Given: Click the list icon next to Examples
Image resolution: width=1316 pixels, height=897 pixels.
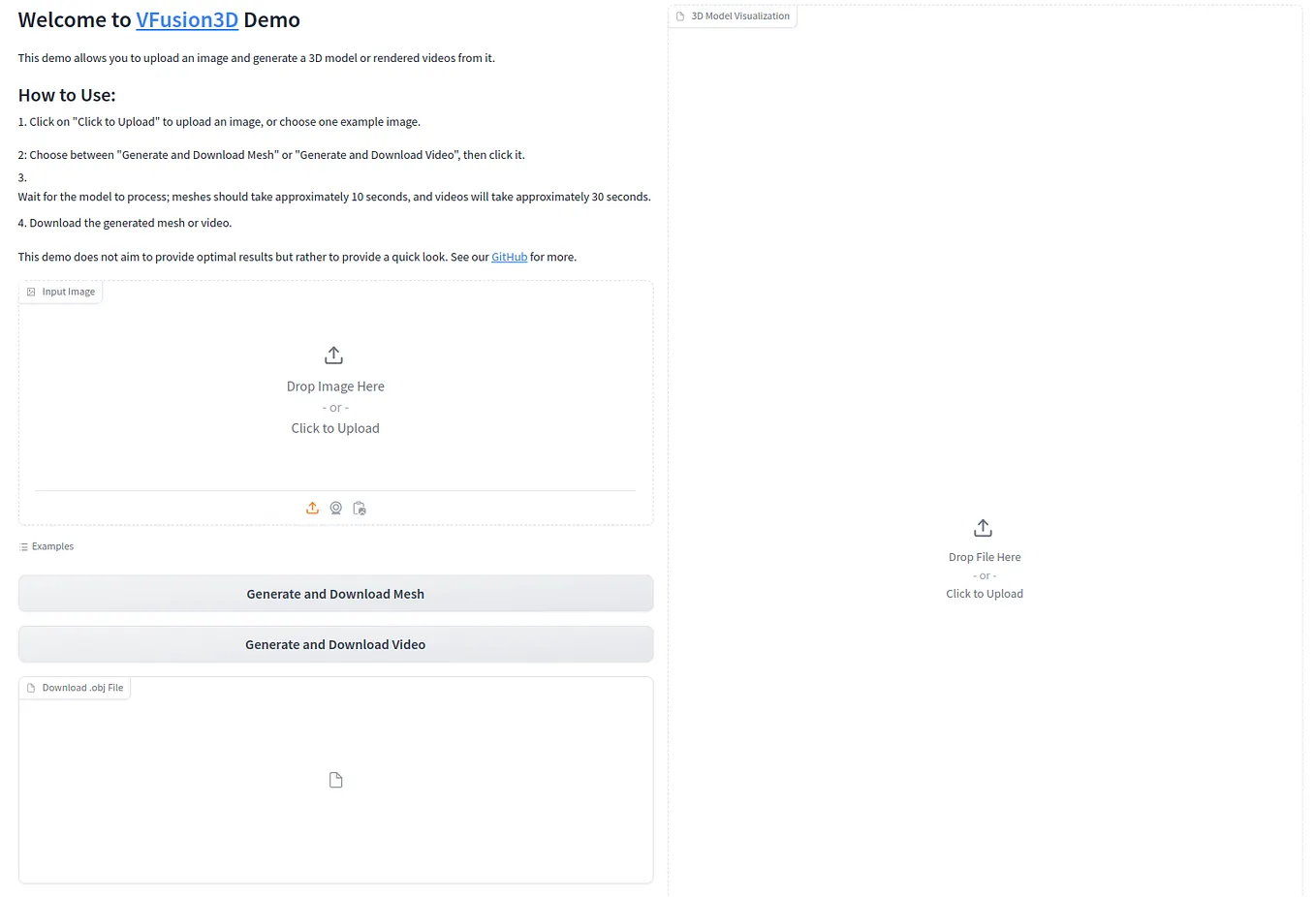Looking at the screenshot, I should [21, 545].
